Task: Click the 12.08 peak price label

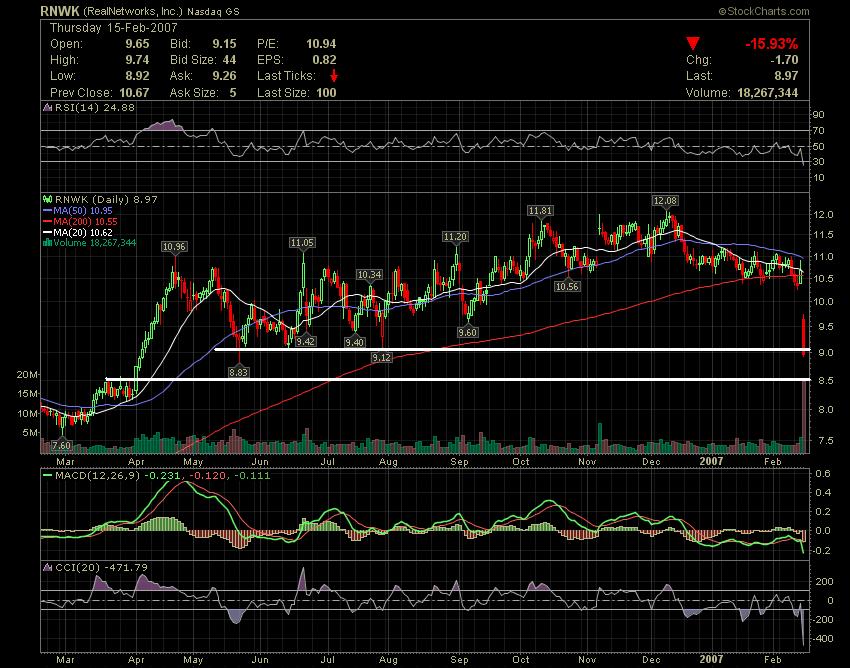Action: (665, 201)
